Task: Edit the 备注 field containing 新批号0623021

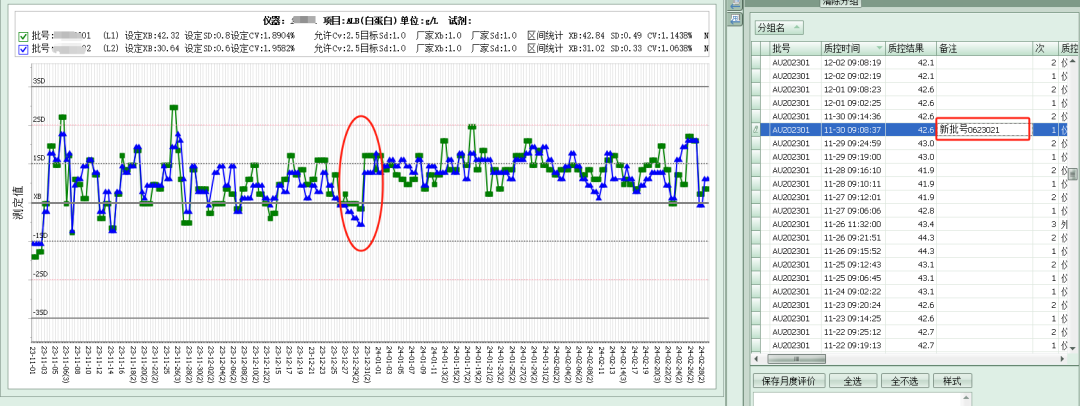Action: coord(984,130)
